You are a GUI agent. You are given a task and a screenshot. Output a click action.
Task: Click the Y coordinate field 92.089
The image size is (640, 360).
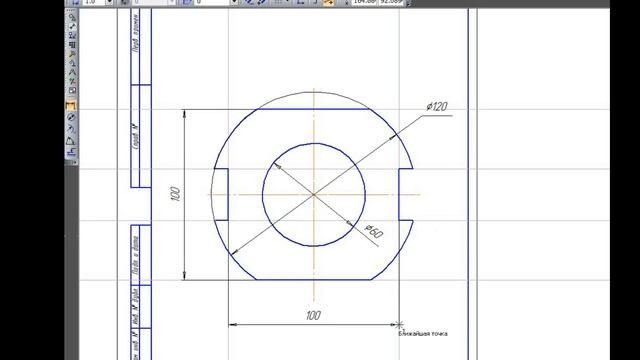(391, 2)
